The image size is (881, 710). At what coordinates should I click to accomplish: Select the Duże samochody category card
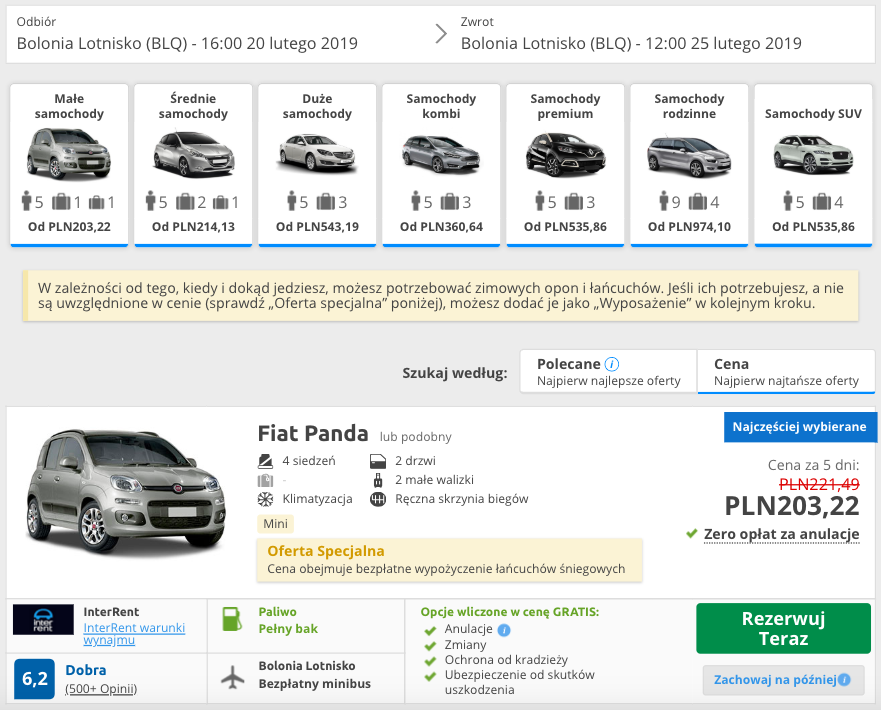[x=317, y=165]
